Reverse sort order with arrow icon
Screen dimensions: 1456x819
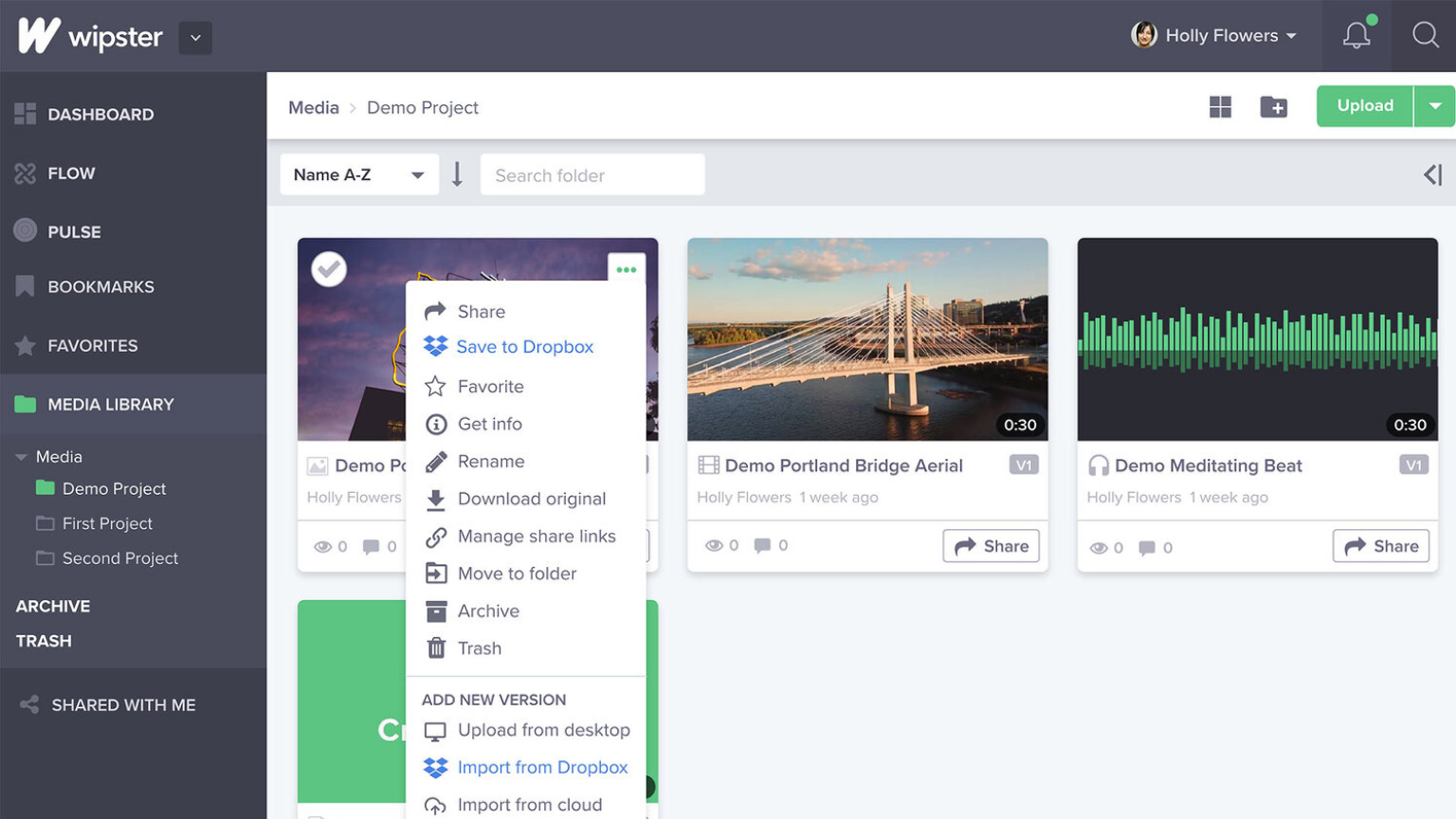[x=457, y=174]
